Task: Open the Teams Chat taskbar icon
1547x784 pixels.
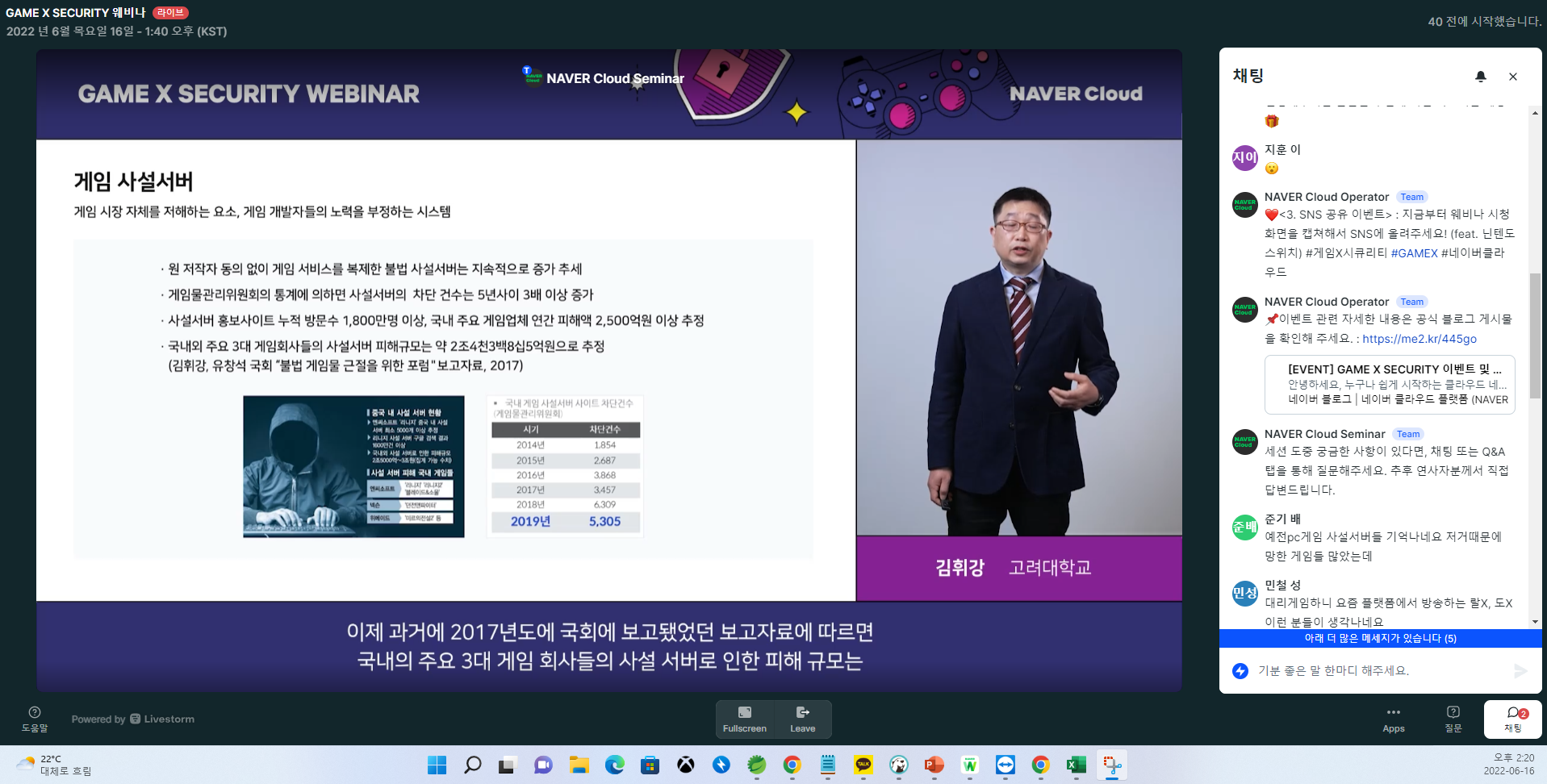Action: 543,765
